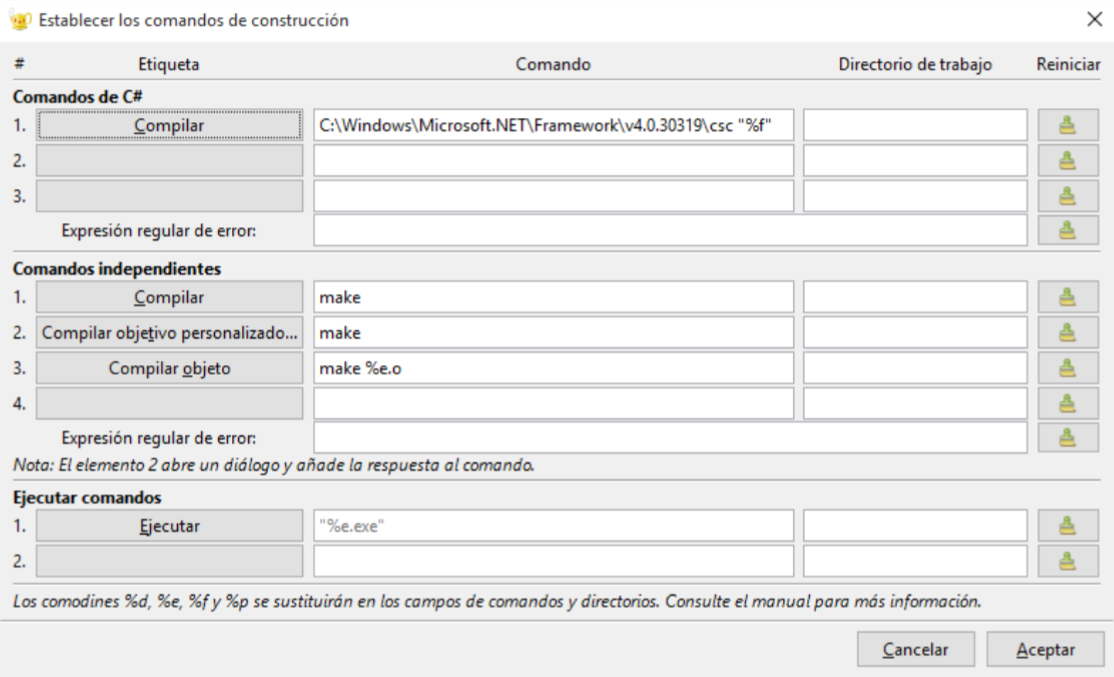
Task: Reset the C# Compilar command row
Action: 1068,125
